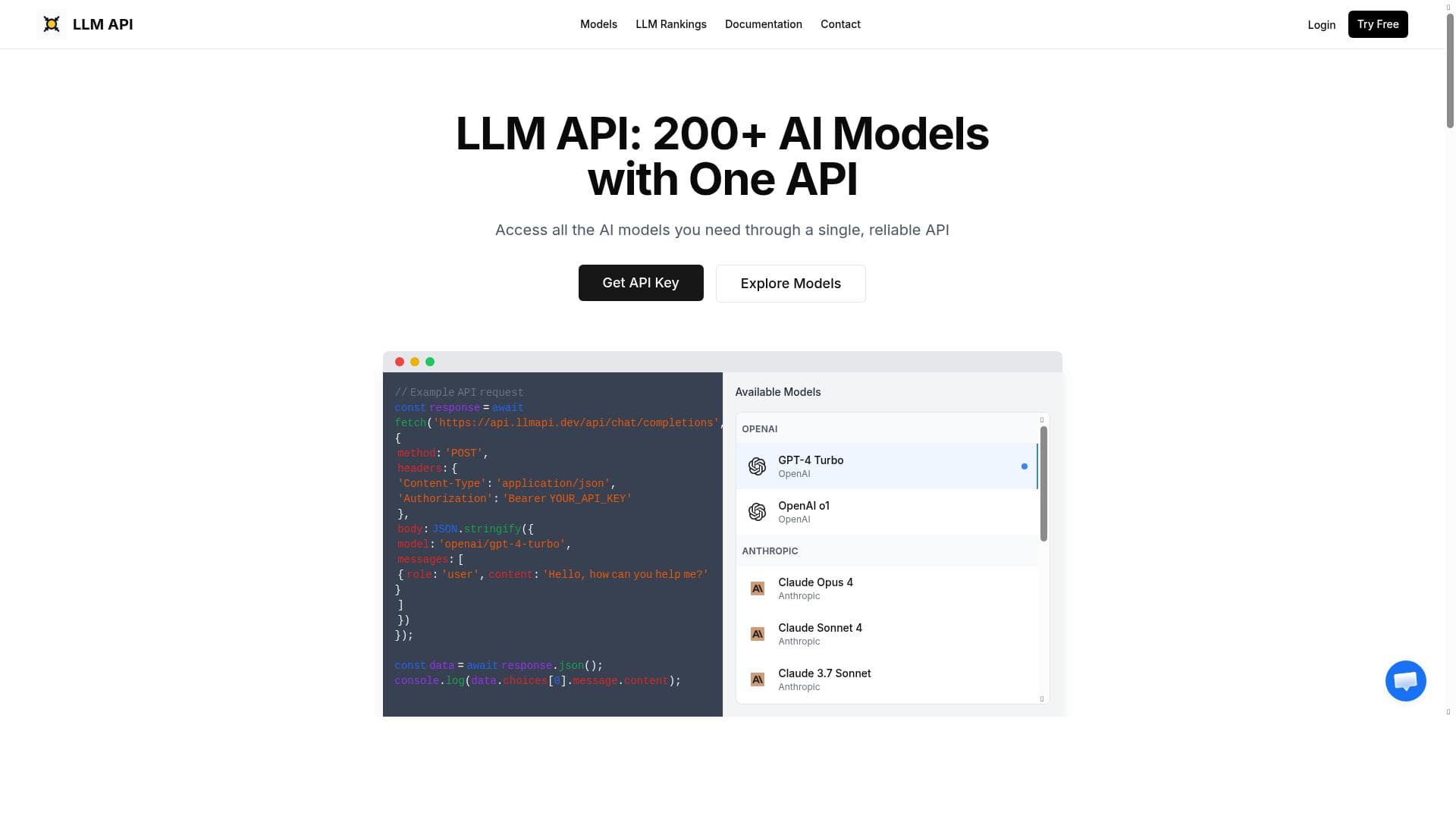Open the Models nav item
Viewport: 1456px width, 819px height.
pyautogui.click(x=598, y=24)
